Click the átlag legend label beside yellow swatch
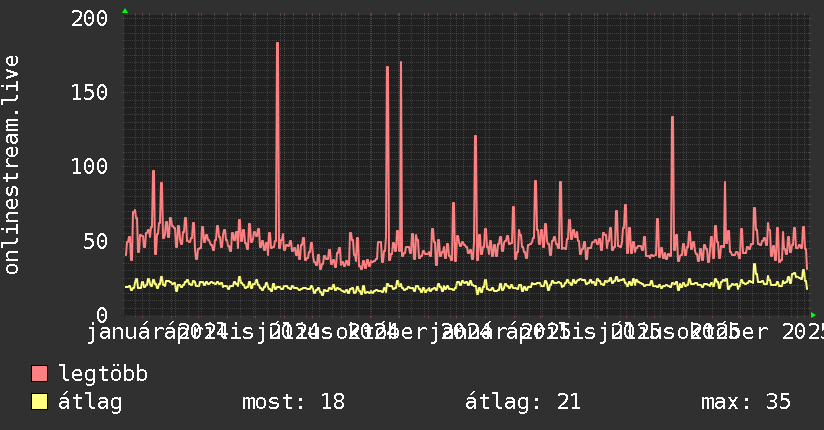824x430 pixels. click(x=90, y=402)
